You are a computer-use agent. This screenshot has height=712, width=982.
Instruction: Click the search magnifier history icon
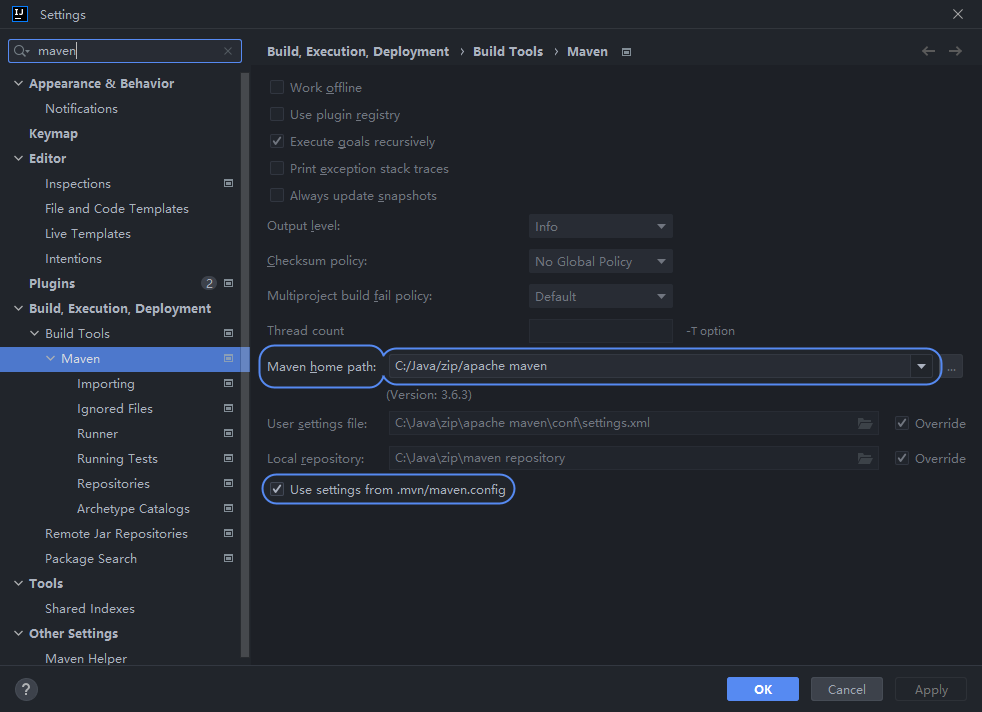pyautogui.click(x=22, y=51)
